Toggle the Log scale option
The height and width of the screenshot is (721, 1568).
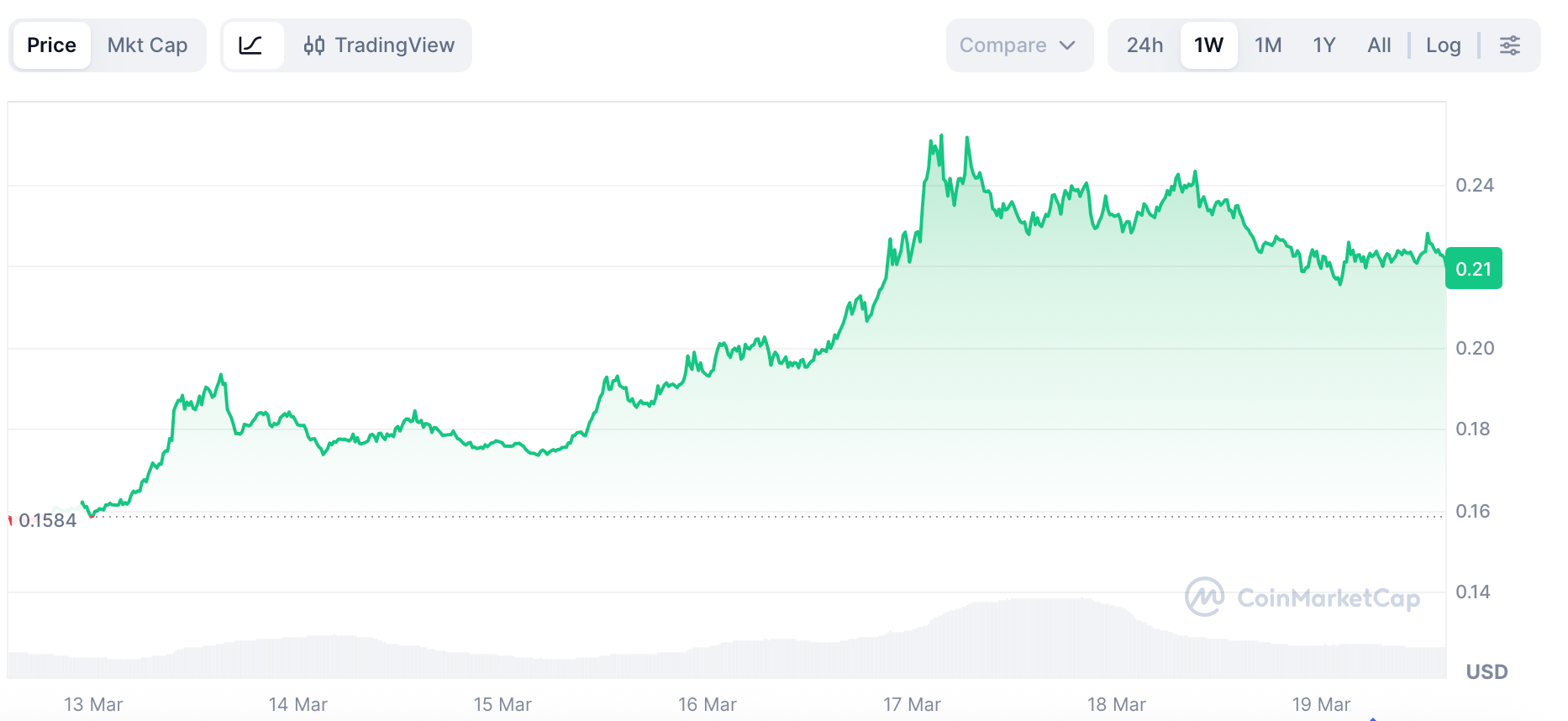(x=1443, y=45)
